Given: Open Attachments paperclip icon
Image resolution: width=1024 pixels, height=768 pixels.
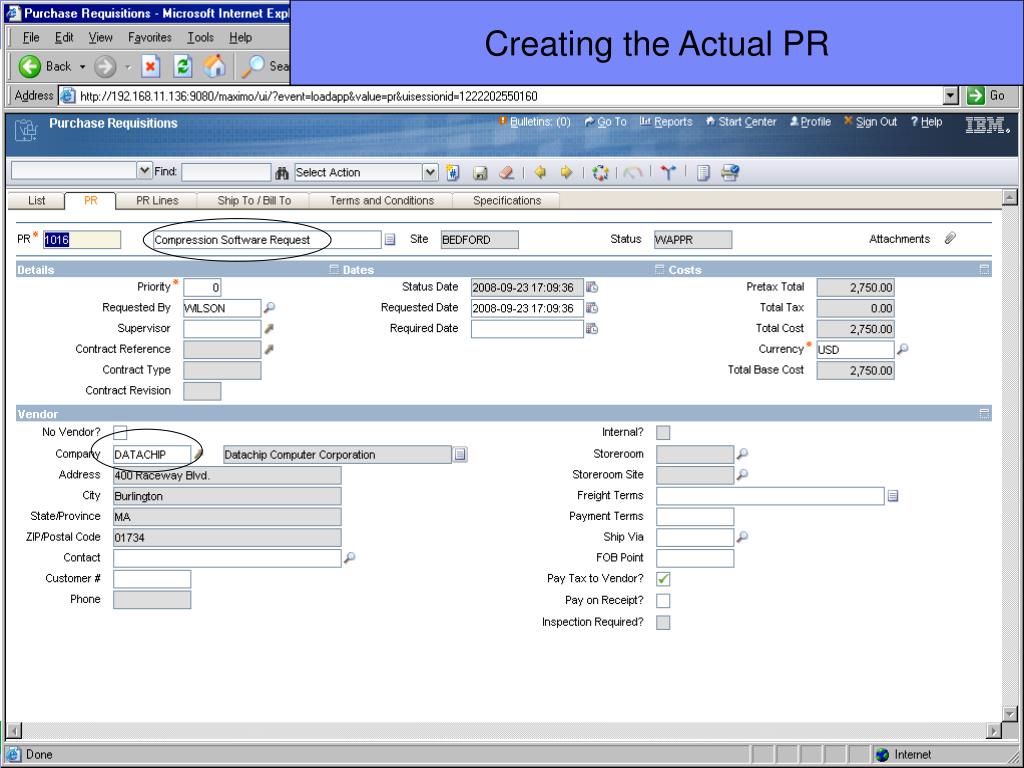Looking at the screenshot, I should (950, 239).
